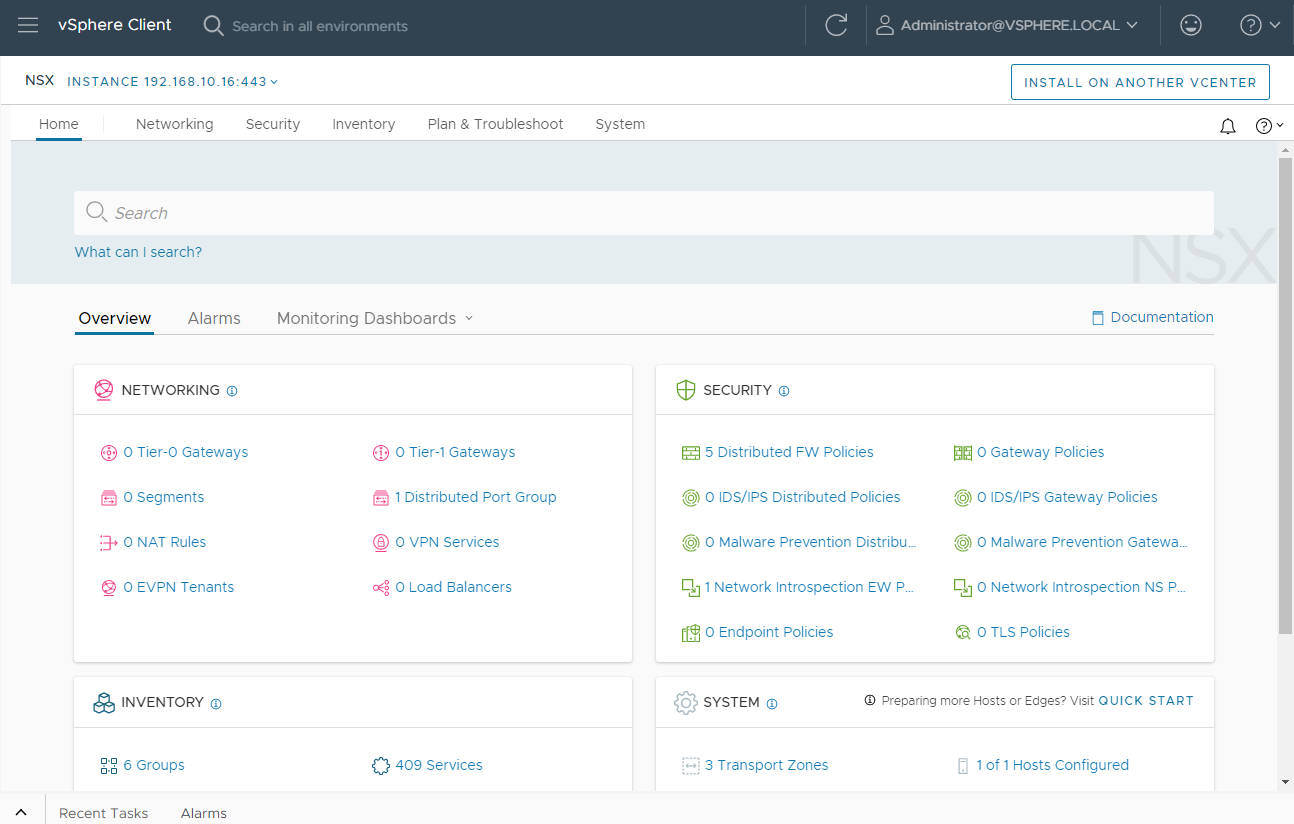The height and width of the screenshot is (824, 1294).
Task: Select the Overview sub-tab
Action: pos(115,318)
